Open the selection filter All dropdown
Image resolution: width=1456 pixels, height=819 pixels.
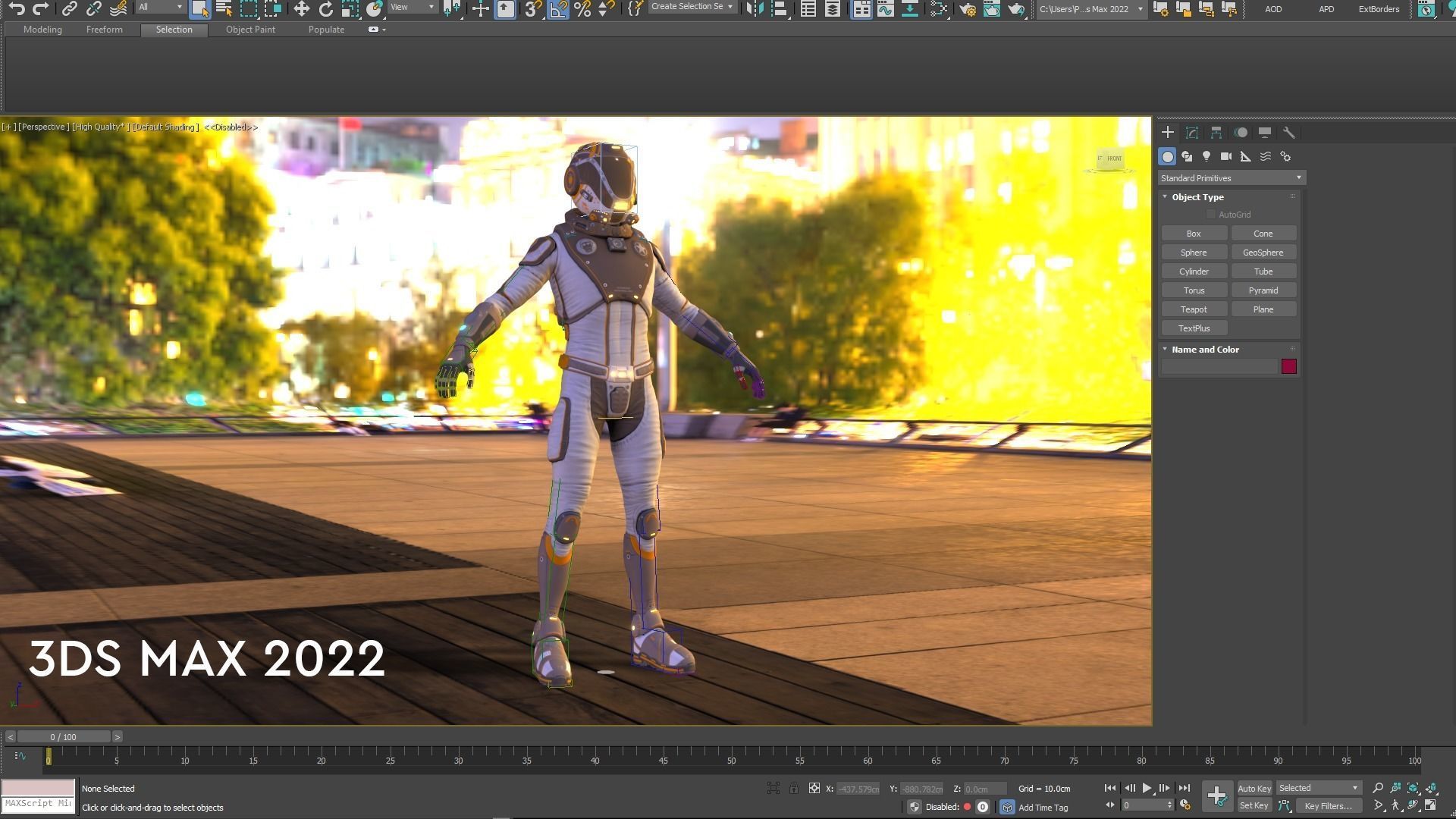[x=161, y=7]
